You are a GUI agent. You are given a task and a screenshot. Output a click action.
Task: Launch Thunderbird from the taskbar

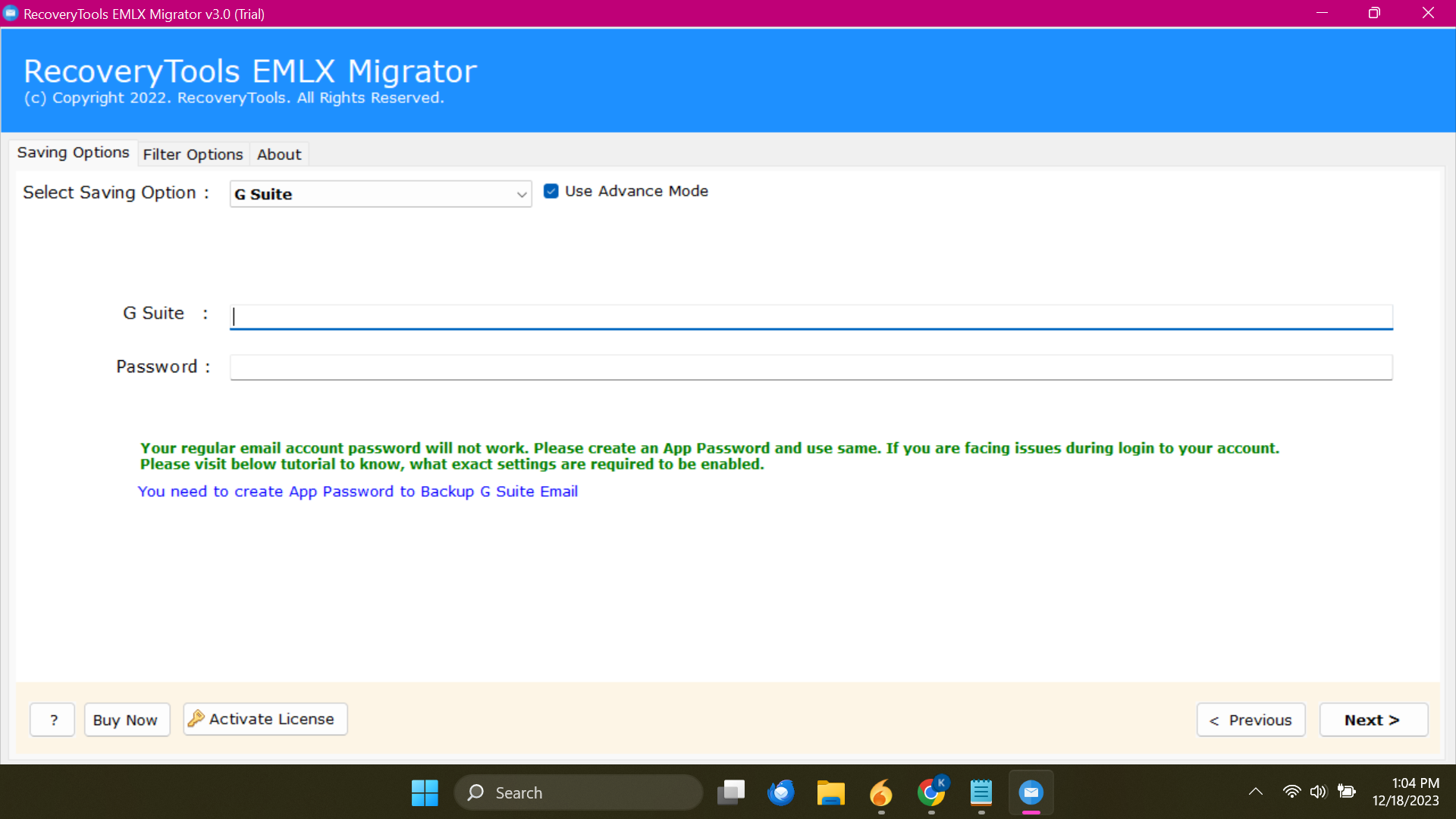[781, 792]
